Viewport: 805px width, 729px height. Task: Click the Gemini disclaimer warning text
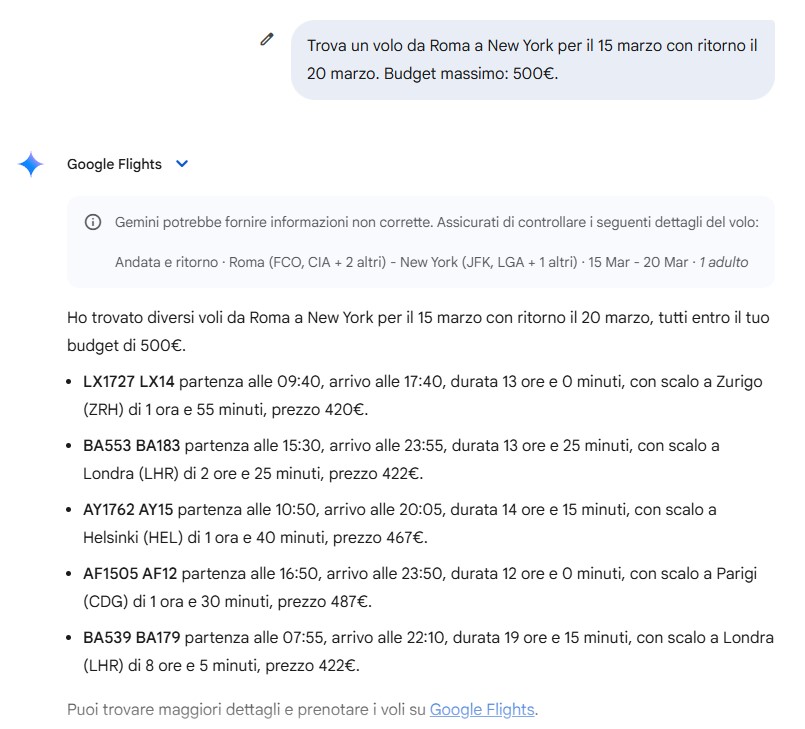(x=437, y=222)
